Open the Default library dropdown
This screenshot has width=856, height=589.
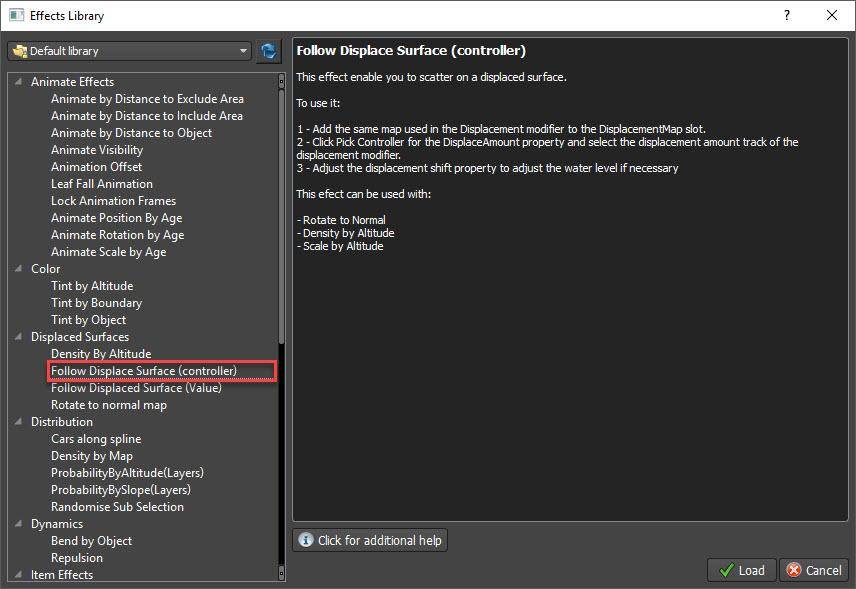[129, 51]
